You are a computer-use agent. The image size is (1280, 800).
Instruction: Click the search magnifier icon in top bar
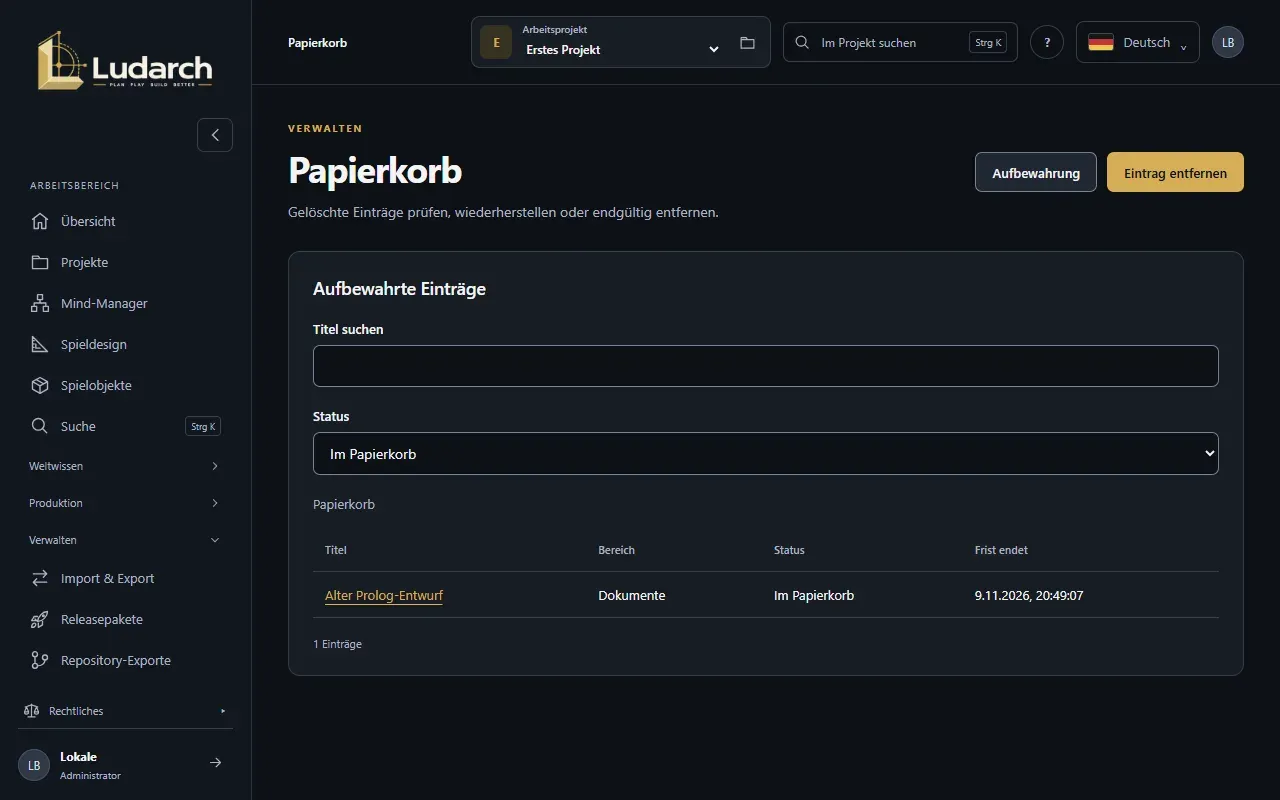coord(802,42)
